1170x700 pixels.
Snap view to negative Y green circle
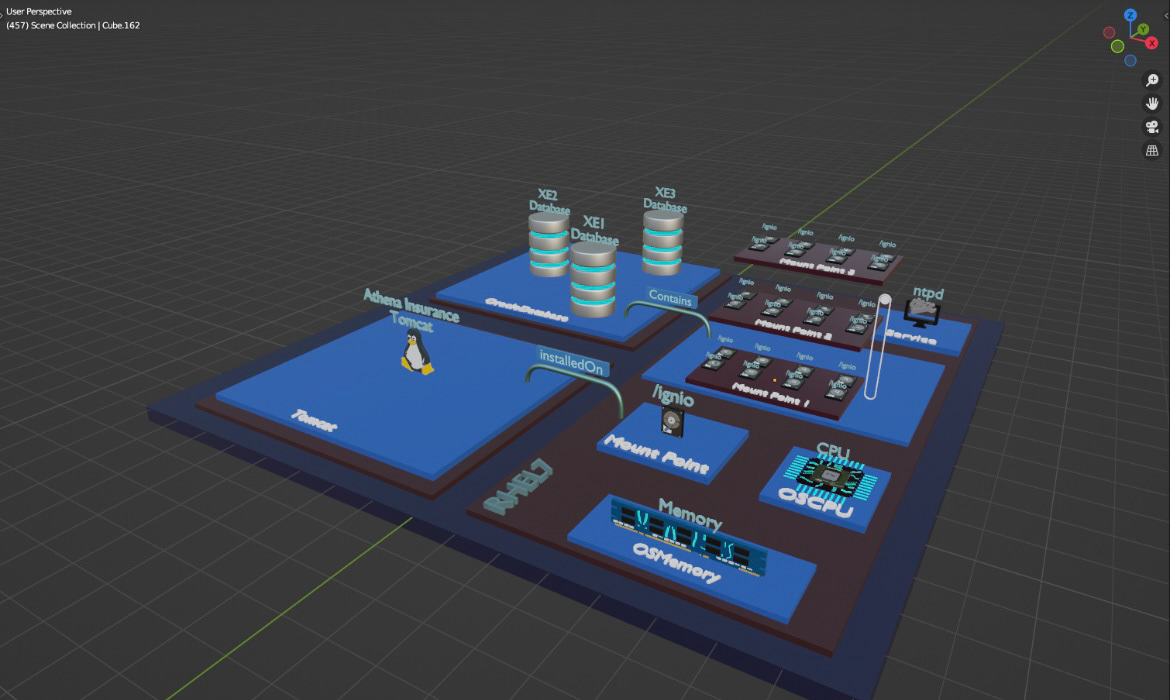(1118, 46)
